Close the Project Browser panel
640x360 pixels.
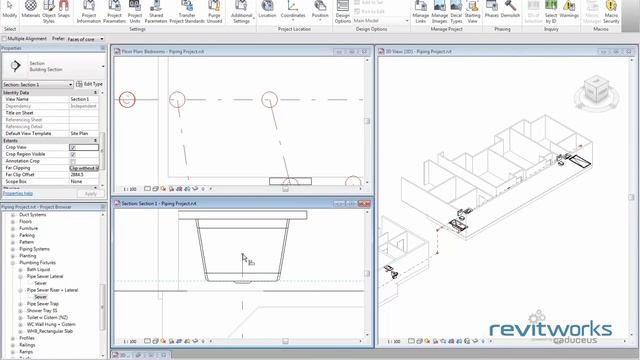click(102, 207)
